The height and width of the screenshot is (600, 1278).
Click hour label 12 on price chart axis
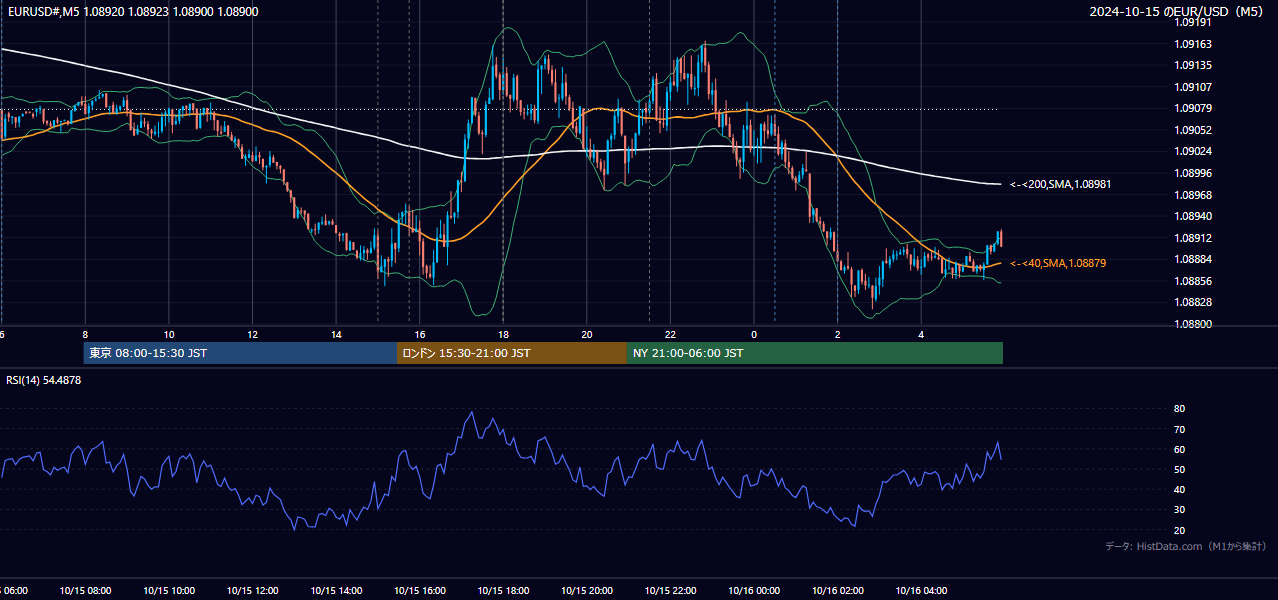pos(252,334)
